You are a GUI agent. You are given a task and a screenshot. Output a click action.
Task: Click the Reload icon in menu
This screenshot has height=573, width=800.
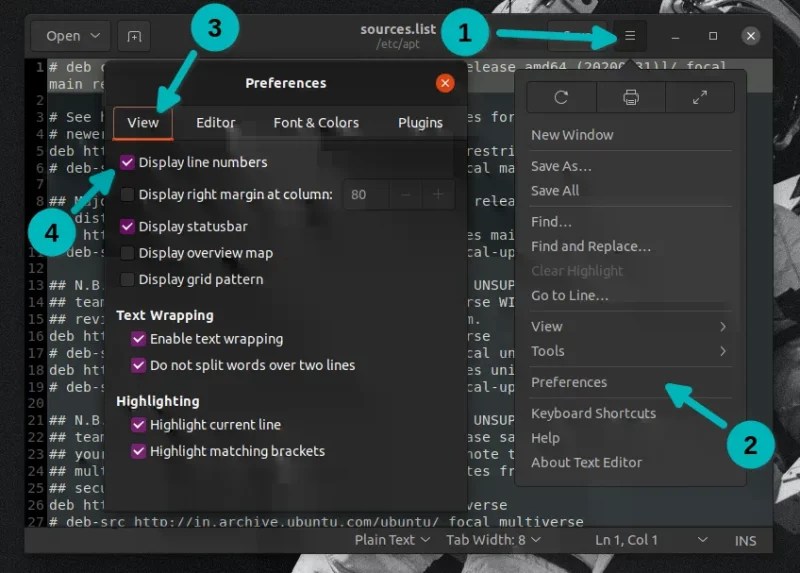point(561,97)
